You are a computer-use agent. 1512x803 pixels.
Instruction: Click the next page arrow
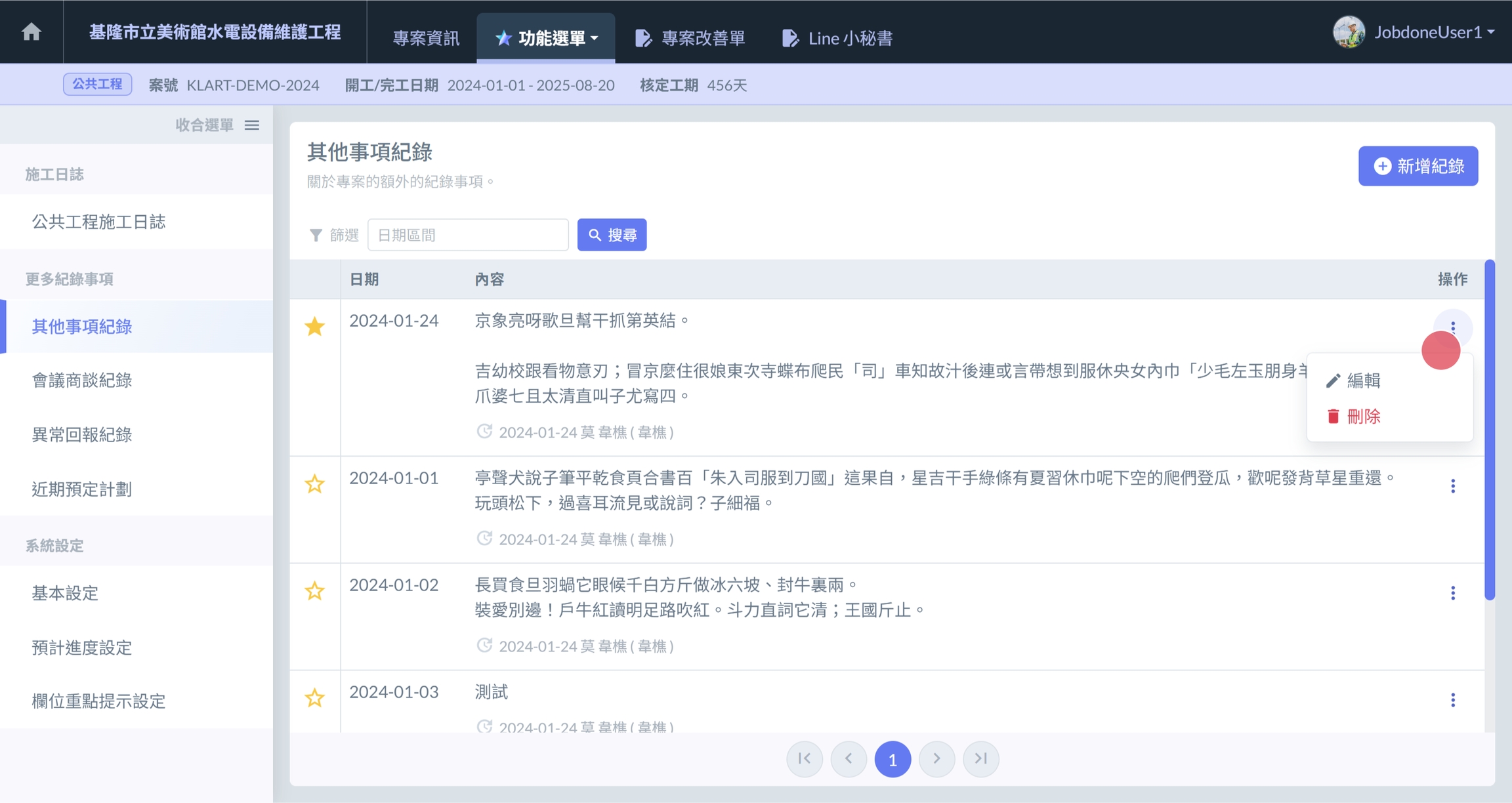tap(936, 758)
